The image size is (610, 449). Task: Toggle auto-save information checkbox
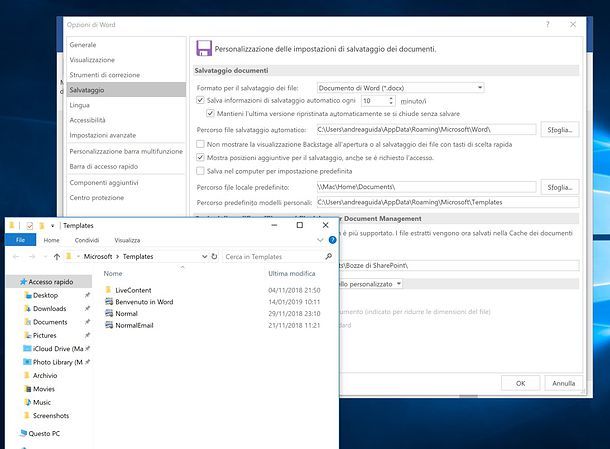[x=200, y=100]
